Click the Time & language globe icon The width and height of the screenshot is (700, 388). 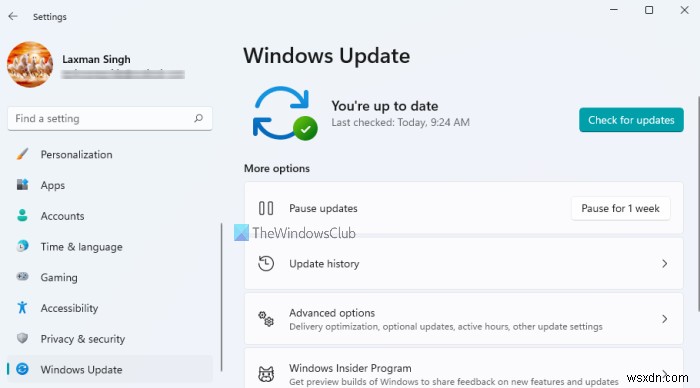coord(22,246)
